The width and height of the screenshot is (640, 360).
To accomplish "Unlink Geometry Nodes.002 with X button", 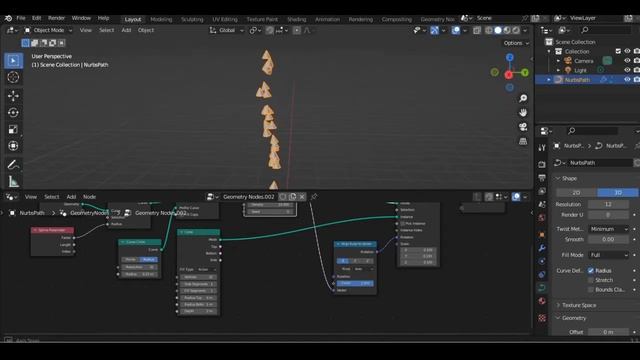I will click(x=302, y=197).
